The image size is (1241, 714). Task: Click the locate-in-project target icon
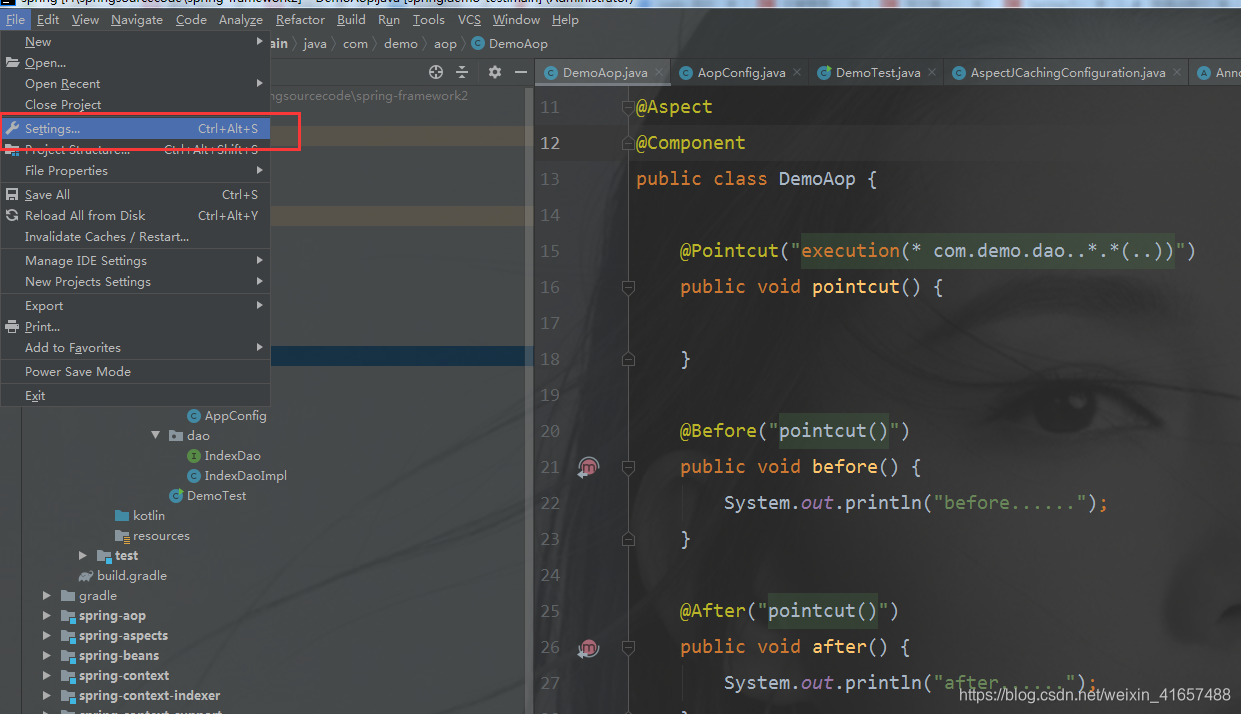coord(435,72)
